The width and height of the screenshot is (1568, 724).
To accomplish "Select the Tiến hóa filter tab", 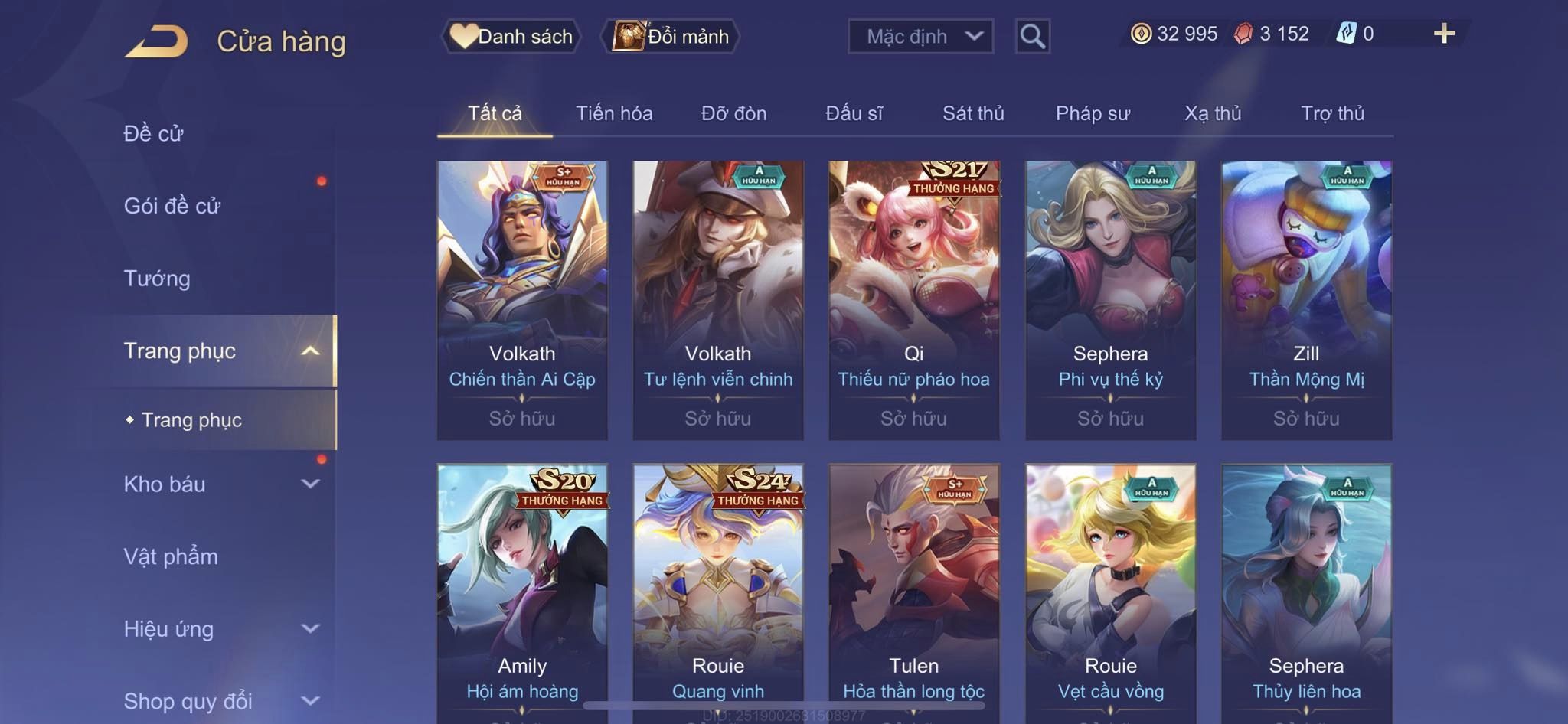I will point(614,113).
